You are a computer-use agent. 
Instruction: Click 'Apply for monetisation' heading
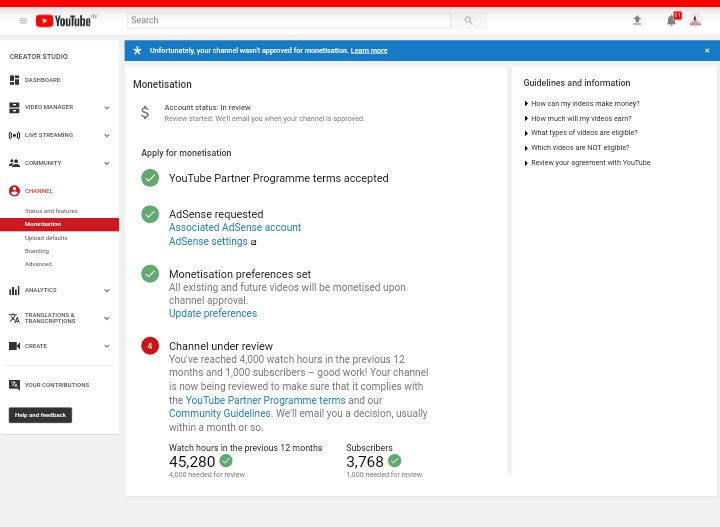(186, 153)
